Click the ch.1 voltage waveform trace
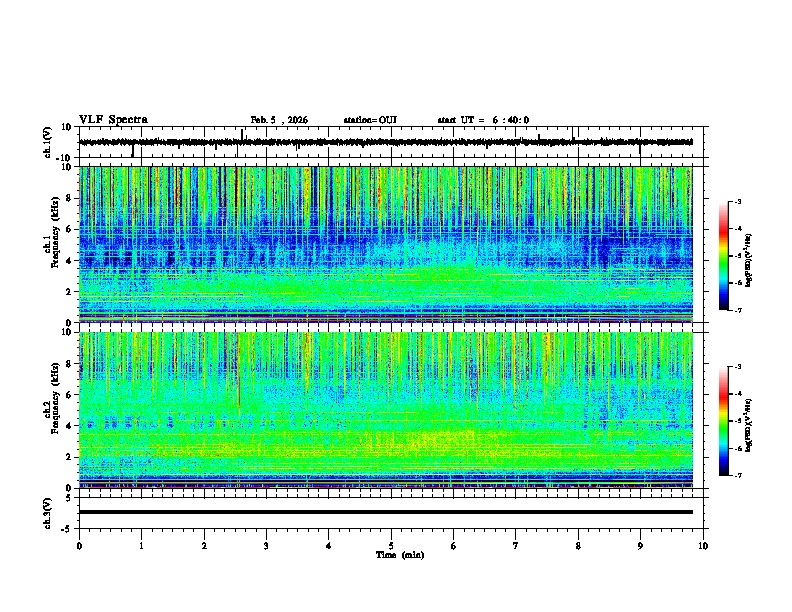Image resolution: width=792 pixels, height=612 pixels. [x=385, y=142]
